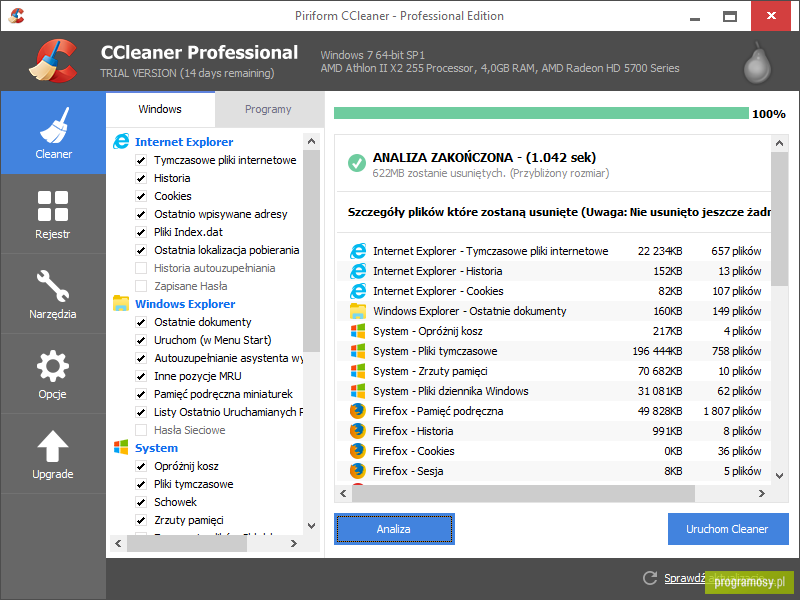Click the green 100% progress bar

point(541,113)
